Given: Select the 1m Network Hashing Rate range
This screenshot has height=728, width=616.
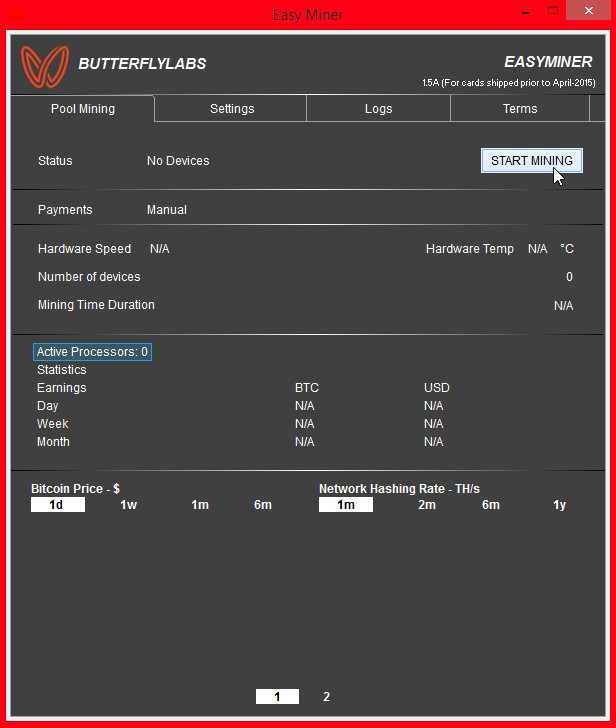Looking at the screenshot, I should coord(345,505).
